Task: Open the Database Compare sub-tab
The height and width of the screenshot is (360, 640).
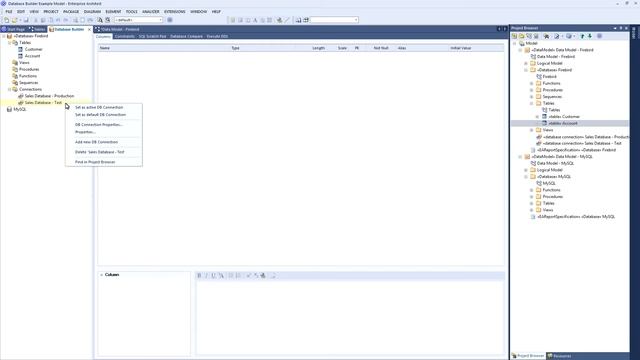Action: (x=186, y=36)
